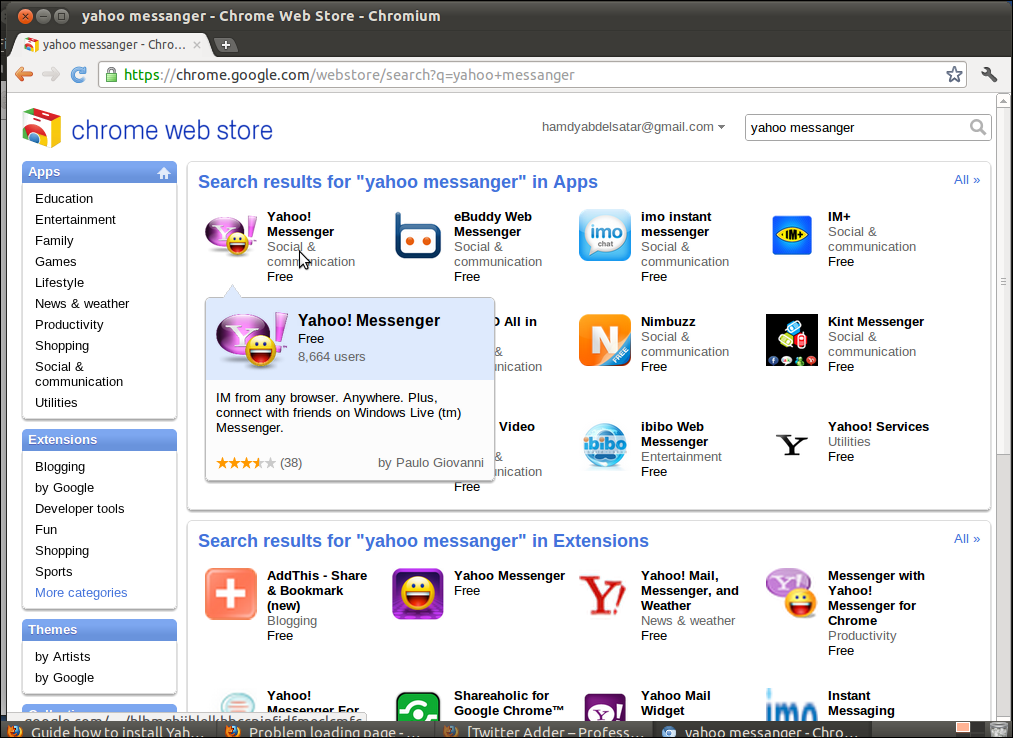Click the back arrow in the browser toolbar

pyautogui.click(x=24, y=74)
